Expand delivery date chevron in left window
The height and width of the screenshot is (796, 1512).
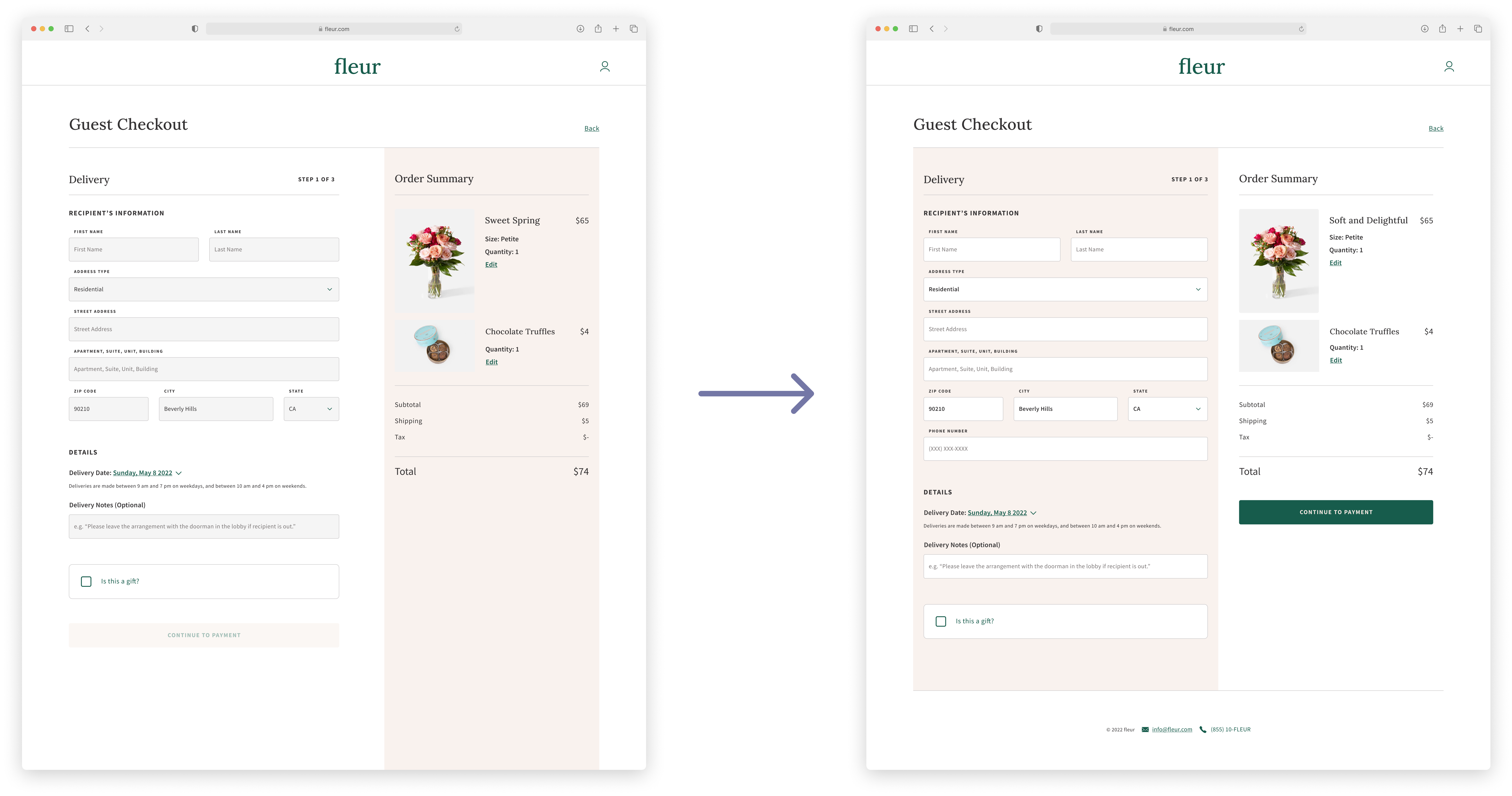point(179,473)
